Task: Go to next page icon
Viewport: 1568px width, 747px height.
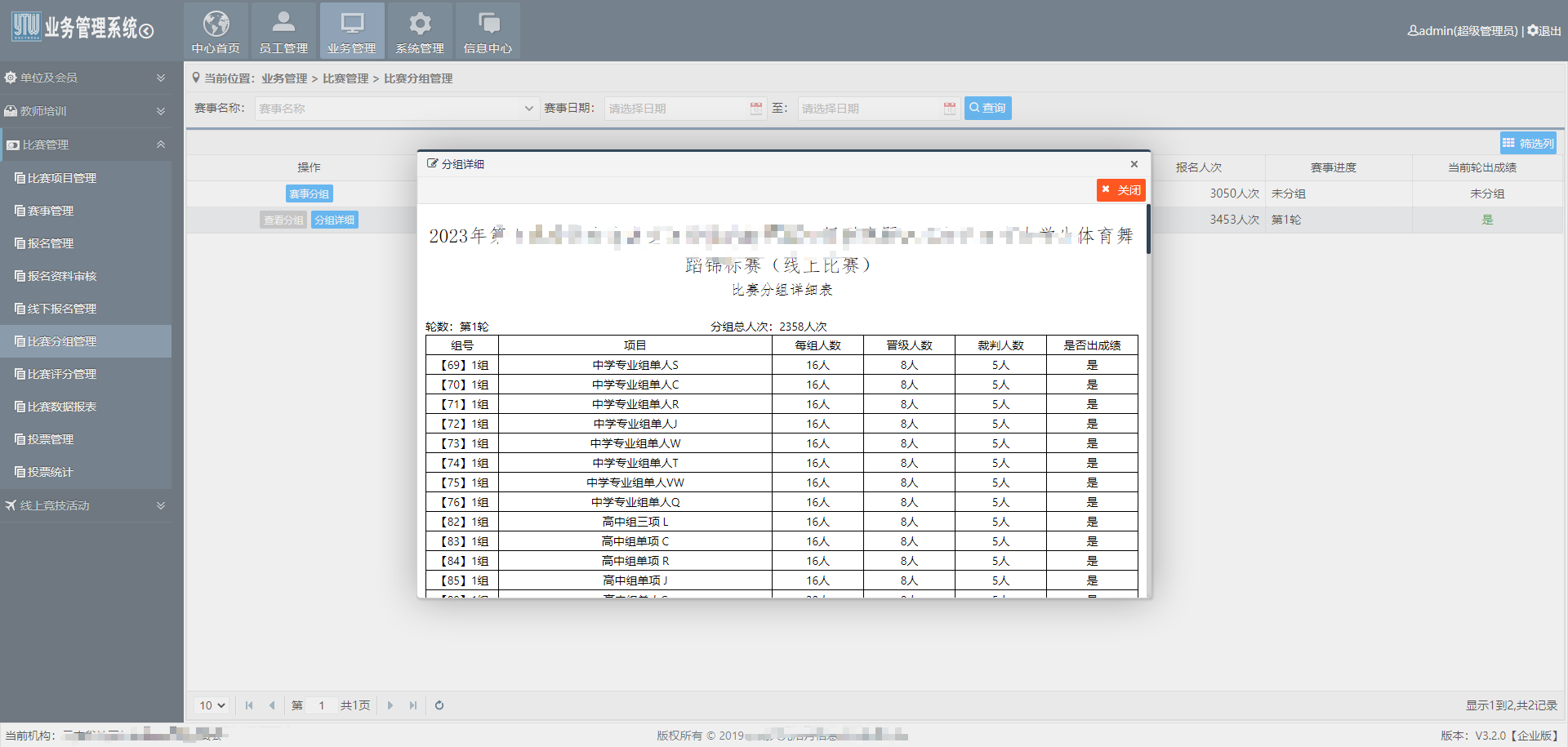Action: (390, 705)
